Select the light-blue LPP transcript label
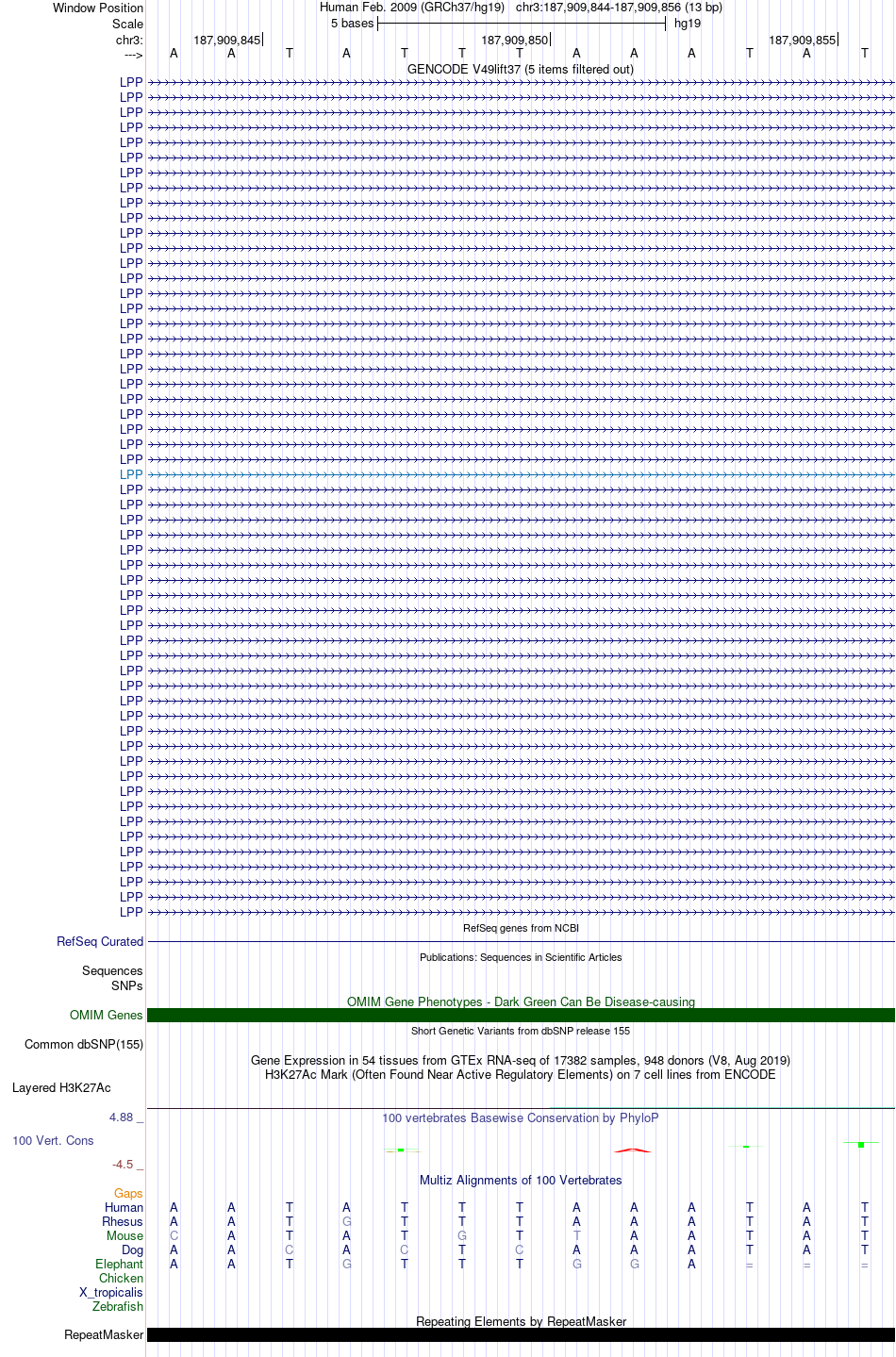Screen dimensions: 896x1357 tap(131, 474)
